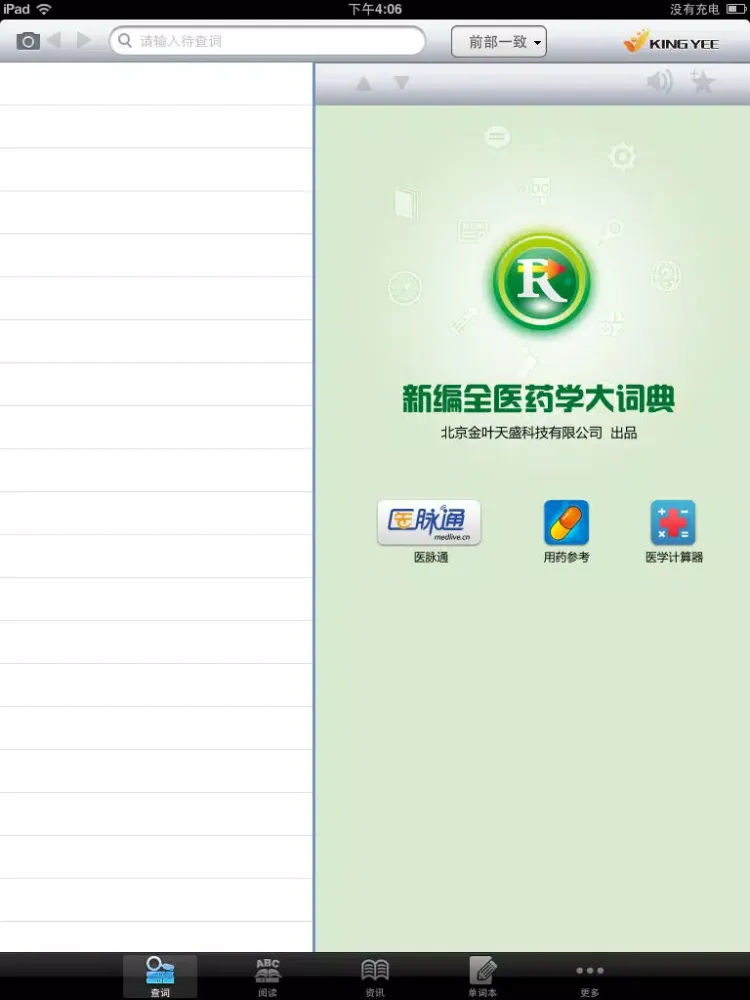Click the King Yee logo

pos(671,41)
